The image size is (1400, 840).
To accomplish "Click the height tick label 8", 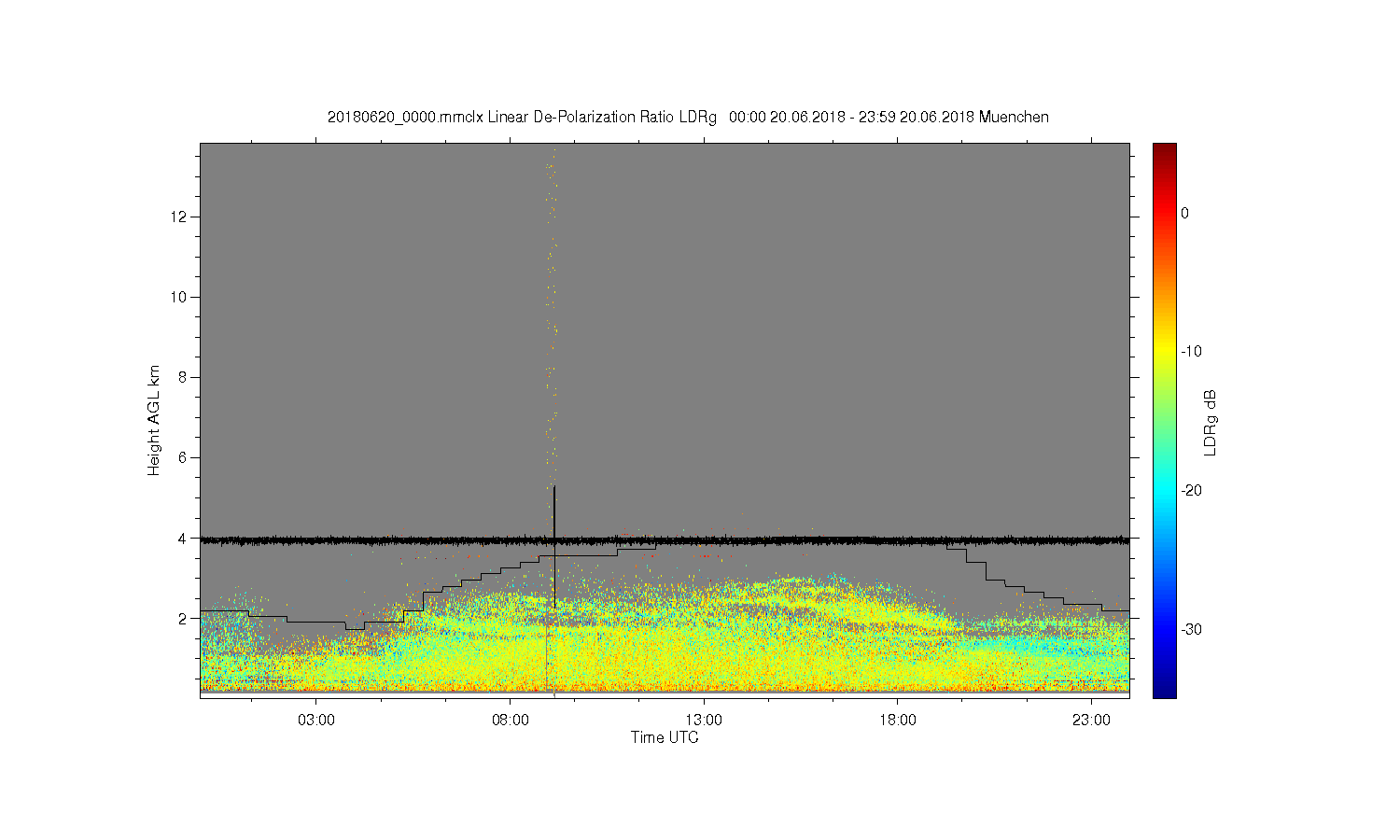I will 183,377.
